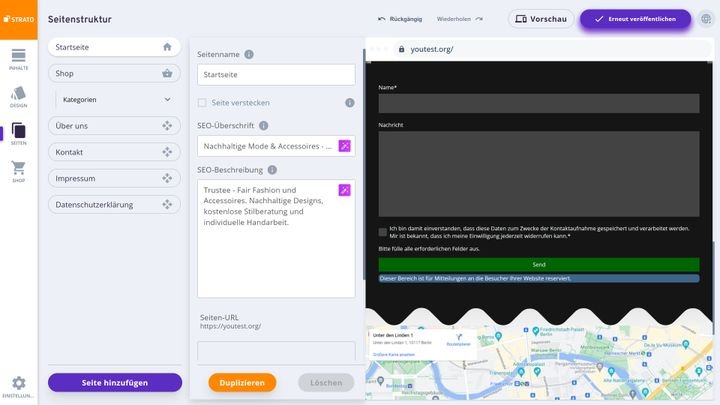Click the drag handle on Über uns page
720x405 pixels.
click(167, 126)
